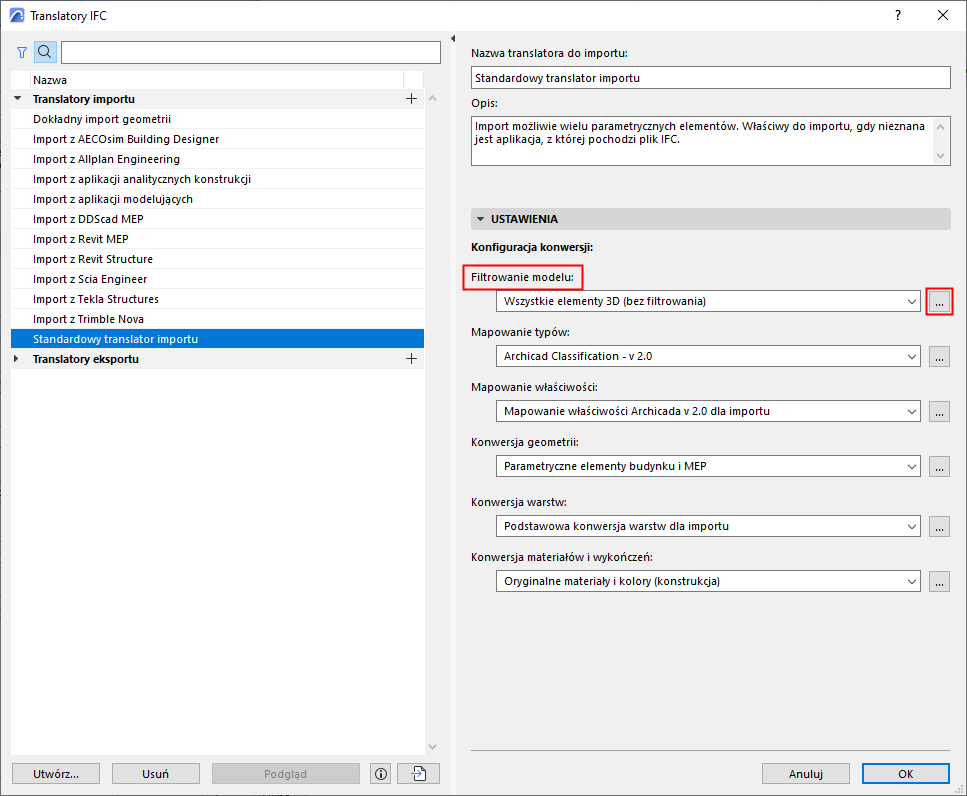967x796 pixels.
Task: Open Mapowanie właściwości options ellipsis button
Action: coord(939,411)
